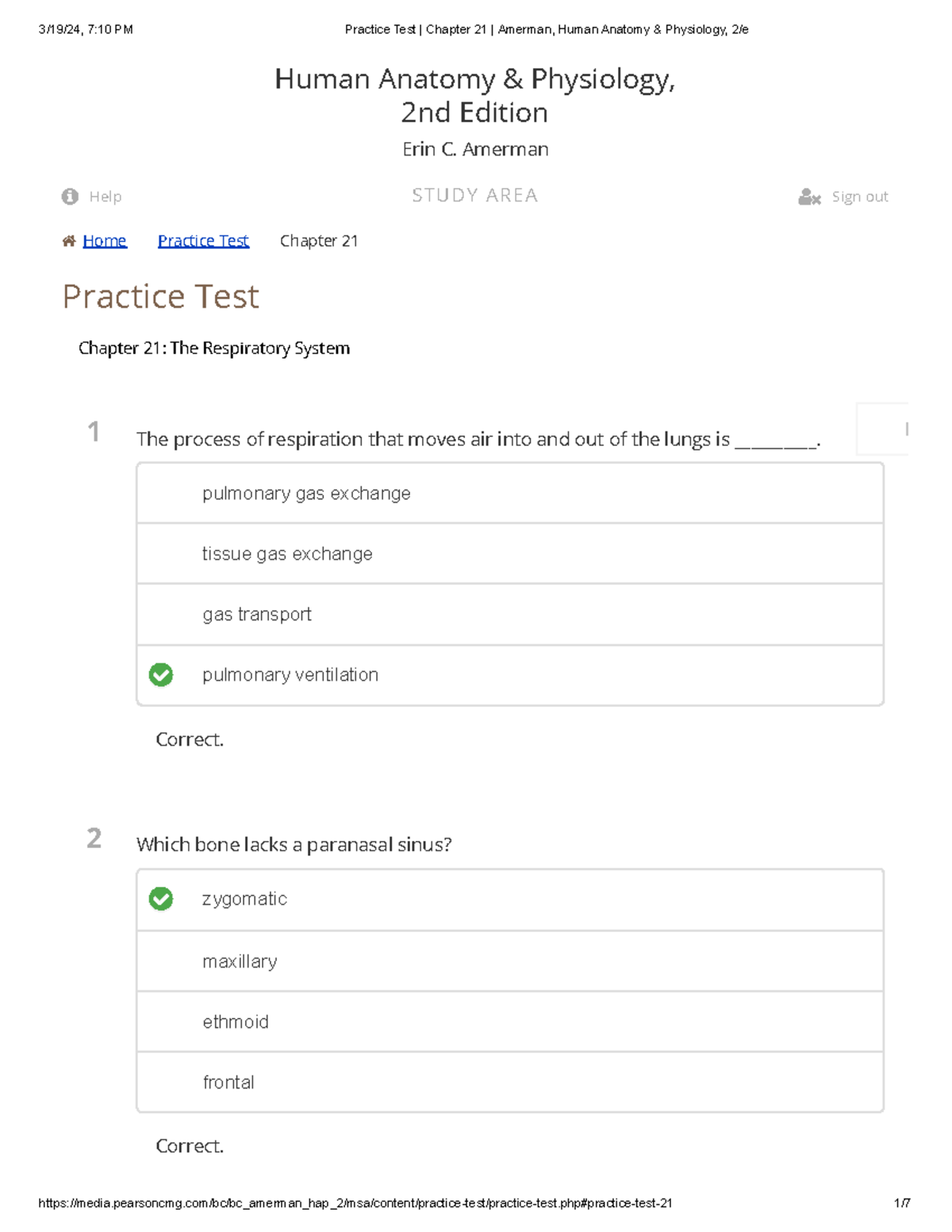Click the partially visible side panel tab
This screenshot has width=952, height=1232.
pos(883,429)
